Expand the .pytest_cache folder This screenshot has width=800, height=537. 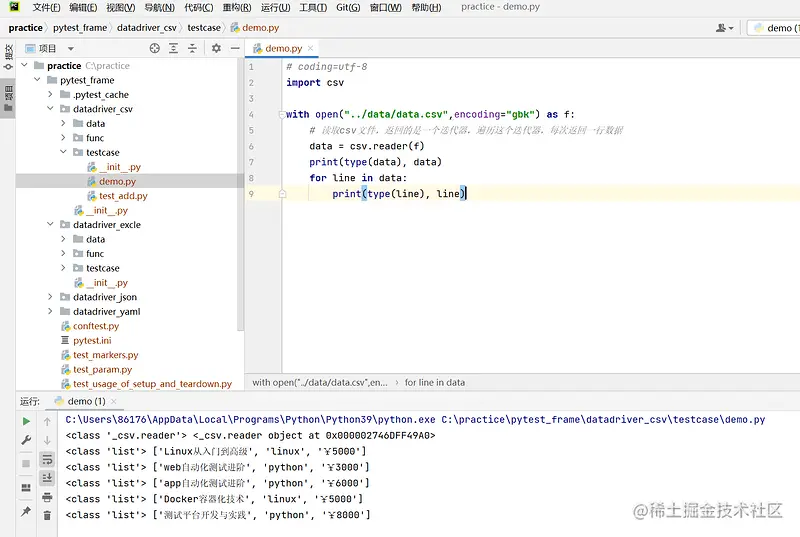pyautogui.click(x=50, y=94)
